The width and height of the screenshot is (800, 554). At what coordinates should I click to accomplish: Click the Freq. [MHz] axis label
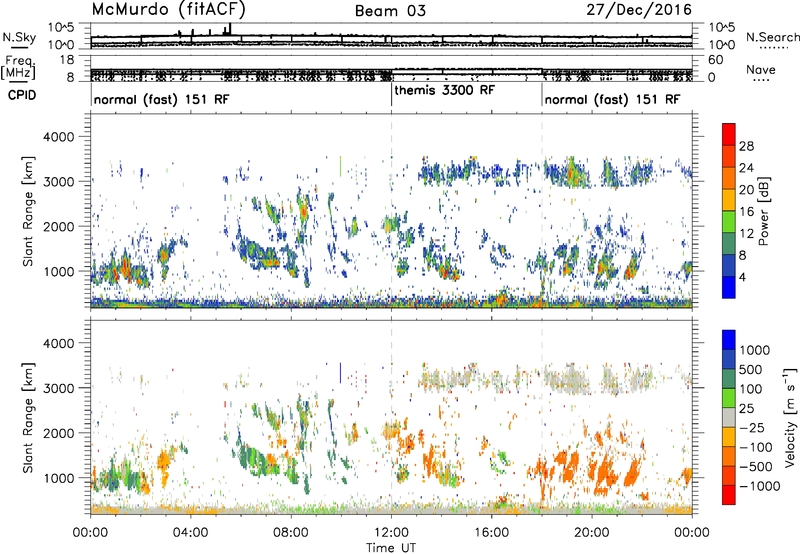[x=19, y=67]
